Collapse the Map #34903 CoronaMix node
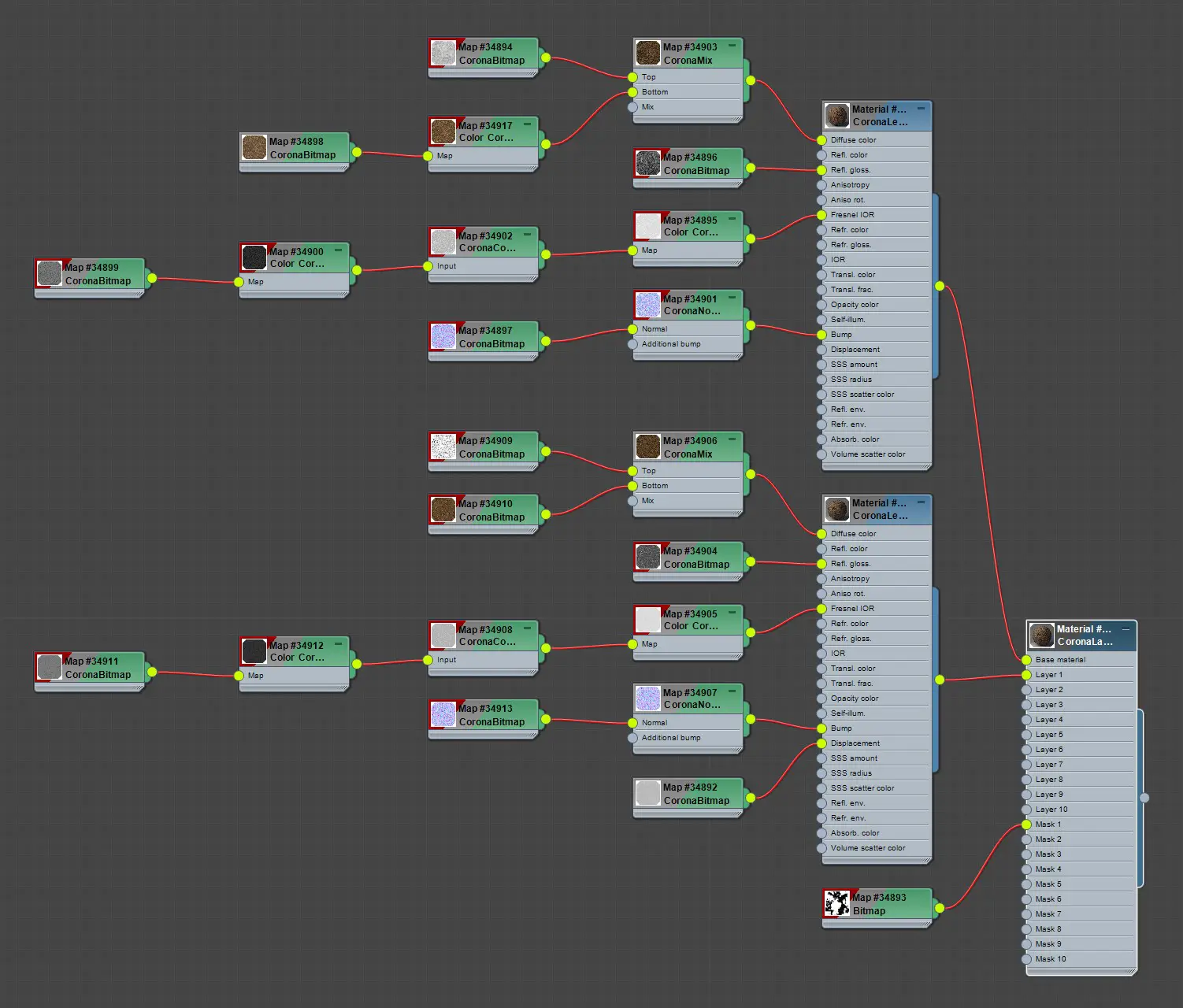The width and height of the screenshot is (1183, 1008). pyautogui.click(x=732, y=46)
